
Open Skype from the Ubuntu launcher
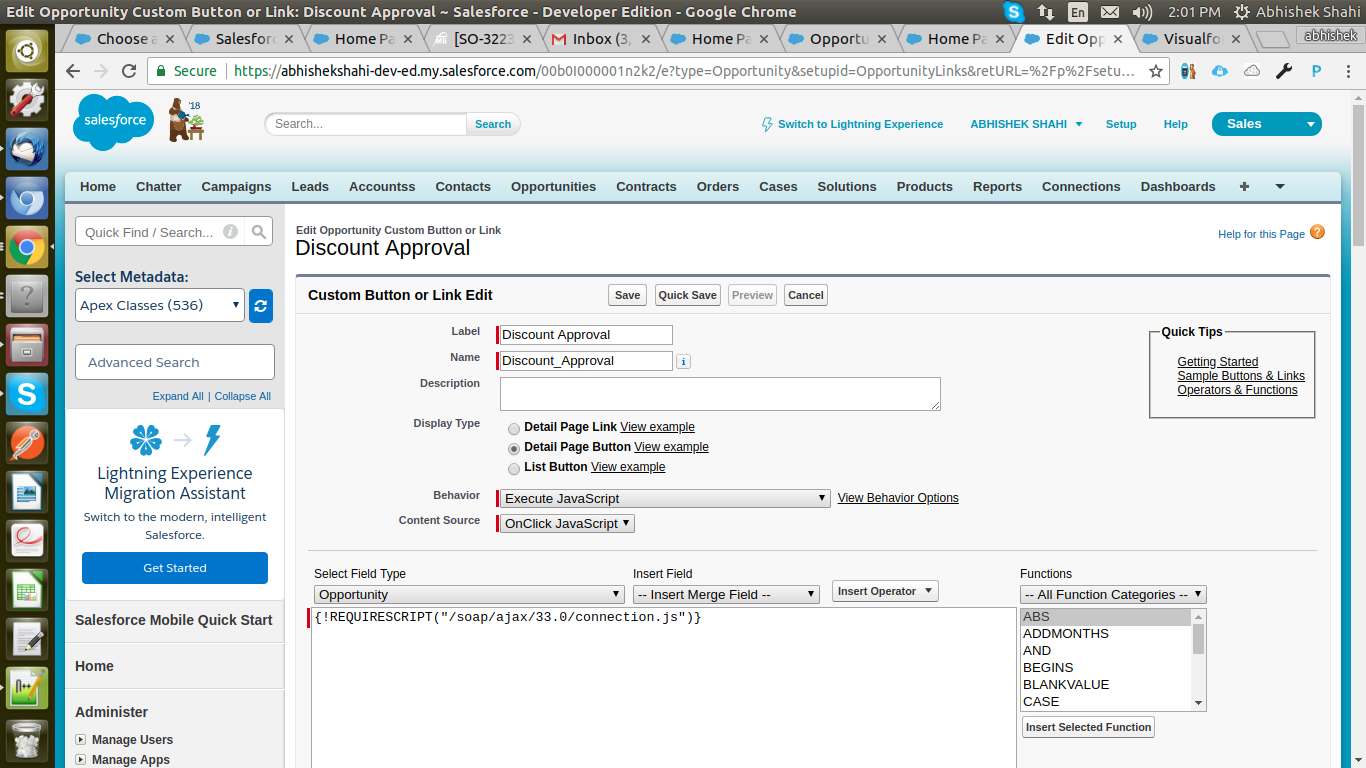[26, 394]
